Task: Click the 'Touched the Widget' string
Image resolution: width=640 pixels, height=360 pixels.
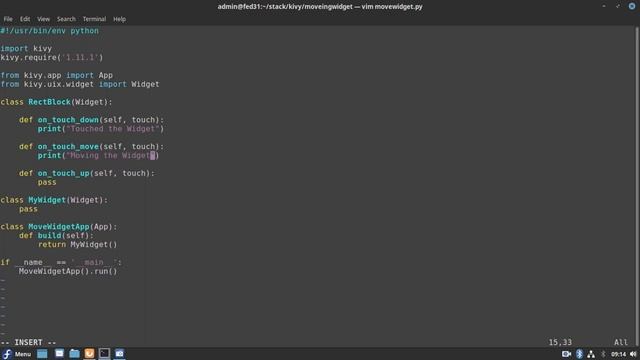Action: 113,129
